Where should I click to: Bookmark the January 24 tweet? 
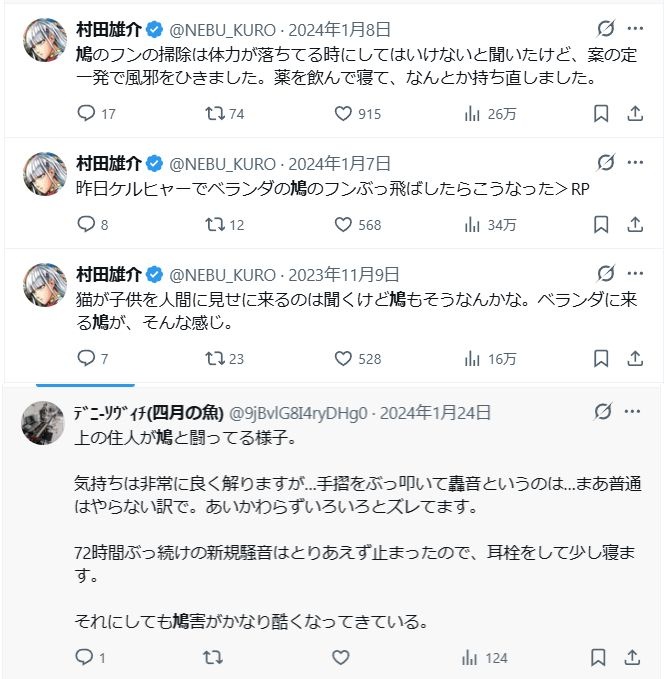coord(598,657)
